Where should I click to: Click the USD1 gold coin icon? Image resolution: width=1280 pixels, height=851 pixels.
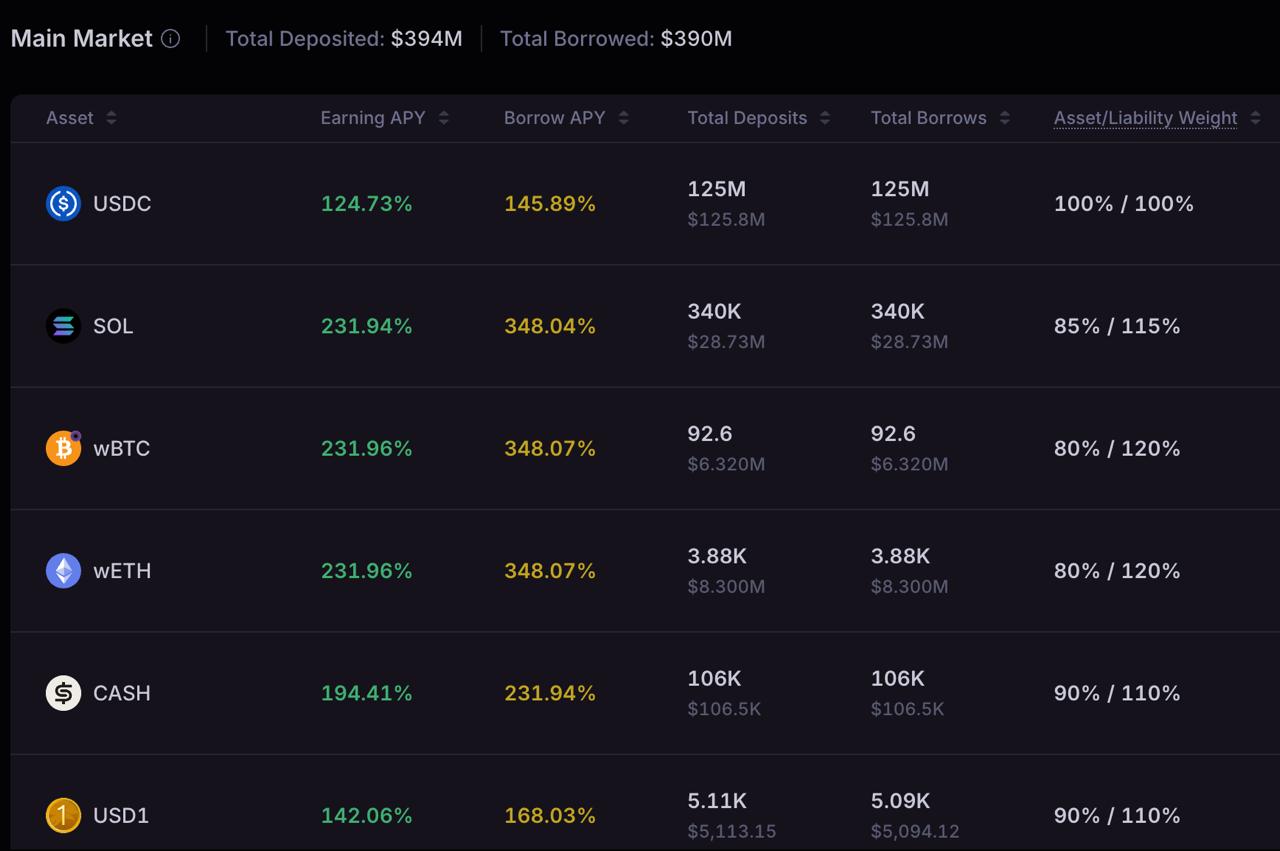click(63, 815)
